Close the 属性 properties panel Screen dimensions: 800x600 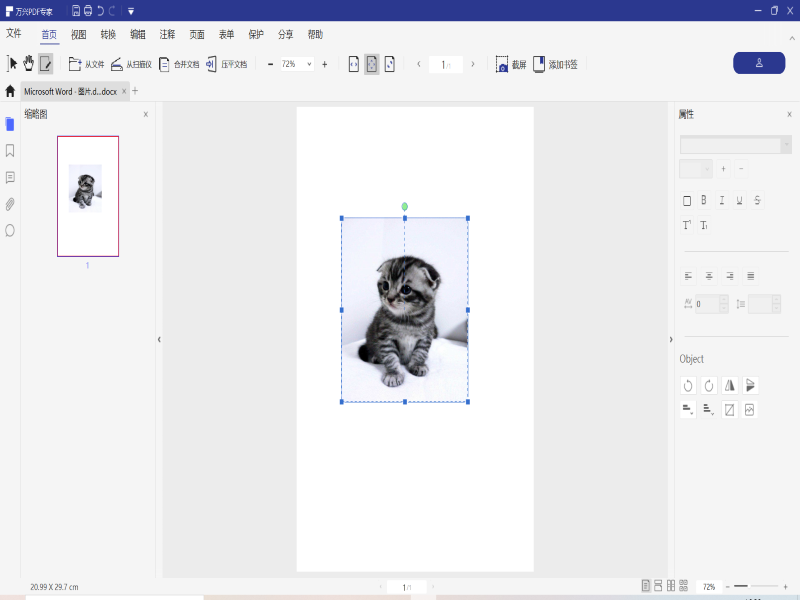click(x=789, y=114)
